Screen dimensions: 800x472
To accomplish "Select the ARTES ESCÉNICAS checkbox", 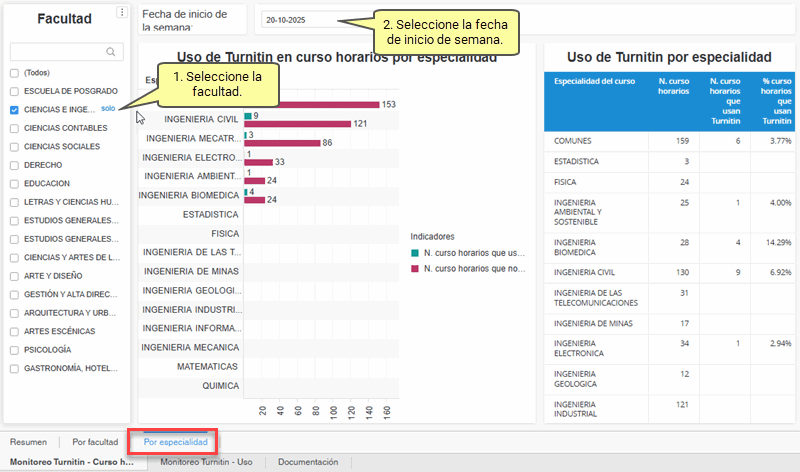I will 14,331.
